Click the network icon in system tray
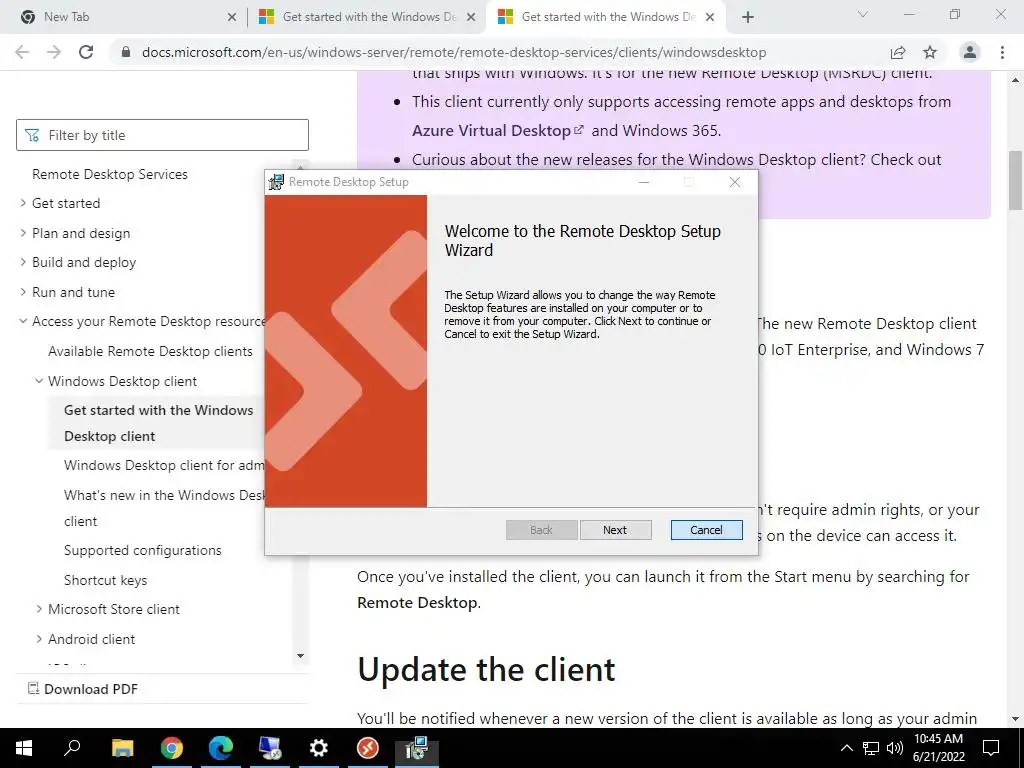 point(871,748)
